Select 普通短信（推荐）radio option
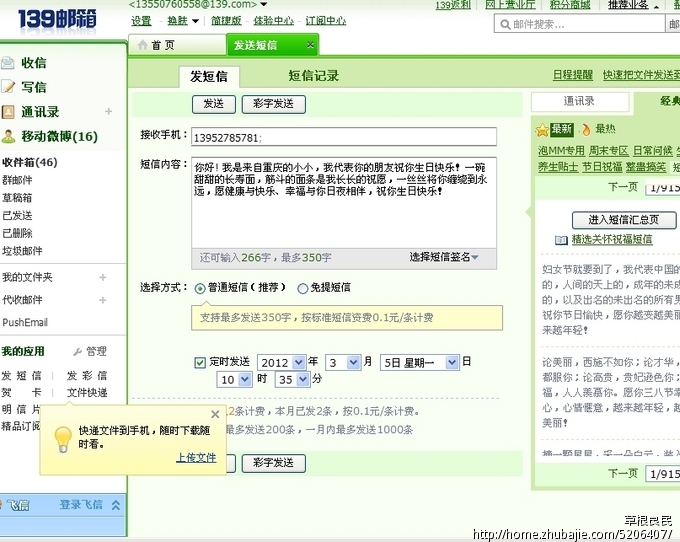This screenshot has width=680, height=542. tap(200, 288)
